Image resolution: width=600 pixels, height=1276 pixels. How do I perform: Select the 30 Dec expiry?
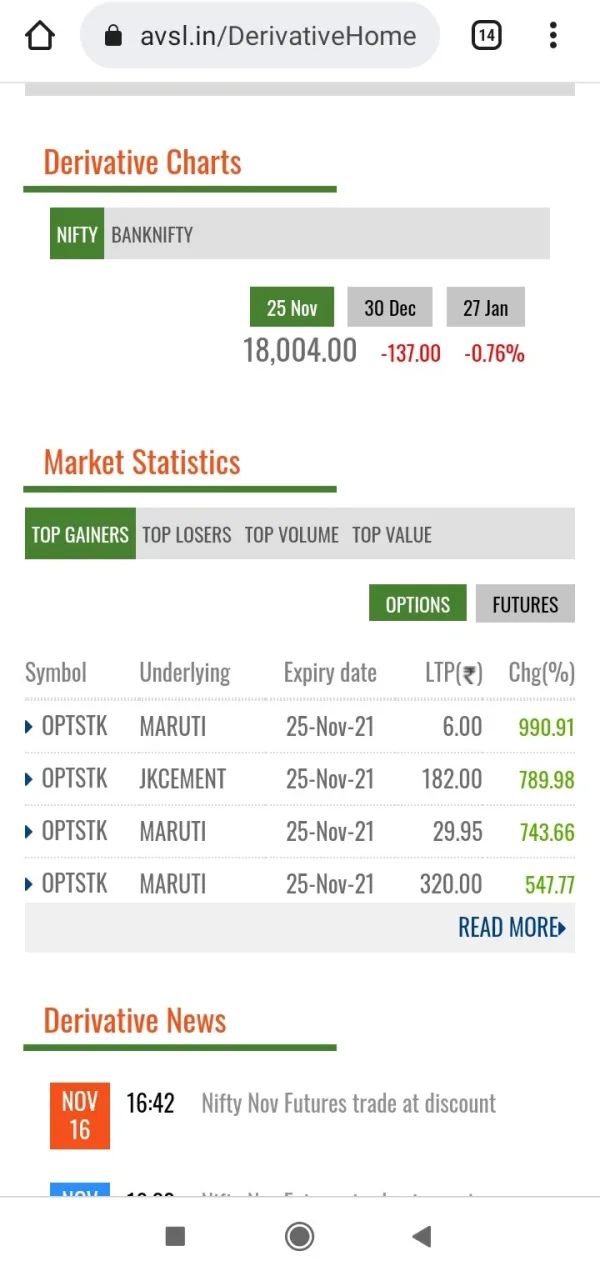click(x=389, y=307)
